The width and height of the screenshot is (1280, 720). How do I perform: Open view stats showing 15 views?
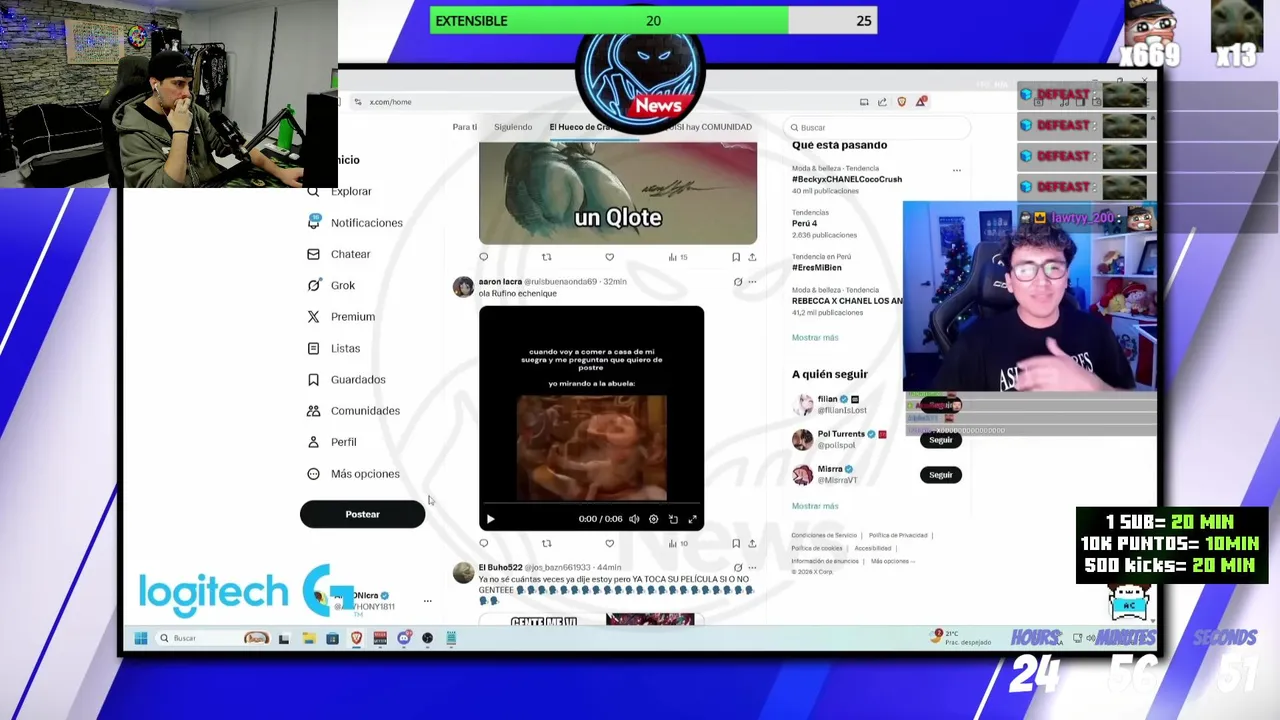pyautogui.click(x=677, y=257)
